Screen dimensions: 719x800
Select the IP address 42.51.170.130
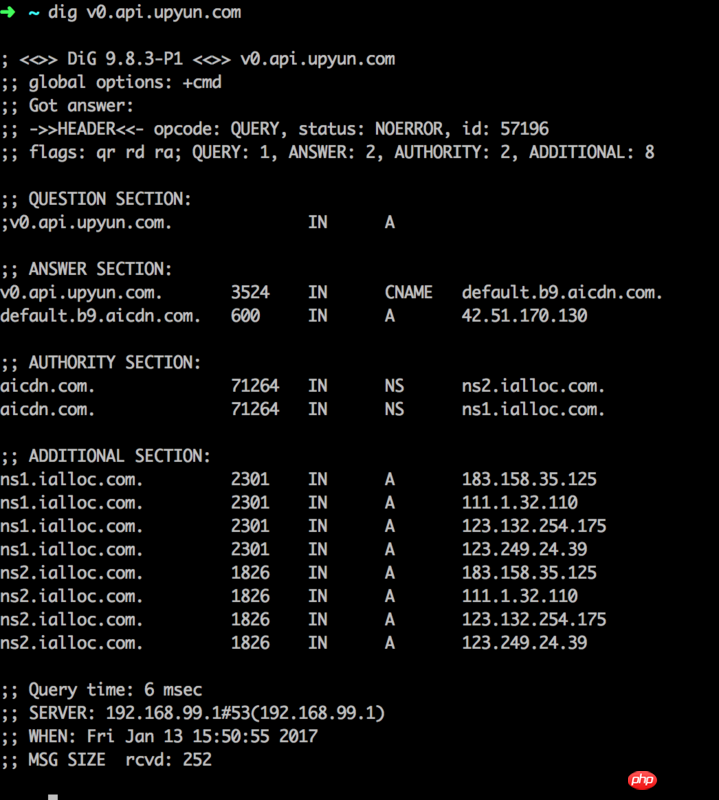pos(525,316)
